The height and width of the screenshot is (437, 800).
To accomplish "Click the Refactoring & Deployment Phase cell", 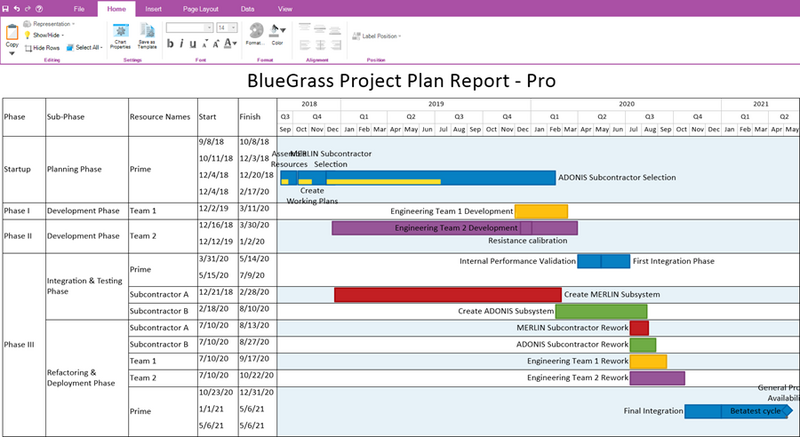I will coord(87,378).
